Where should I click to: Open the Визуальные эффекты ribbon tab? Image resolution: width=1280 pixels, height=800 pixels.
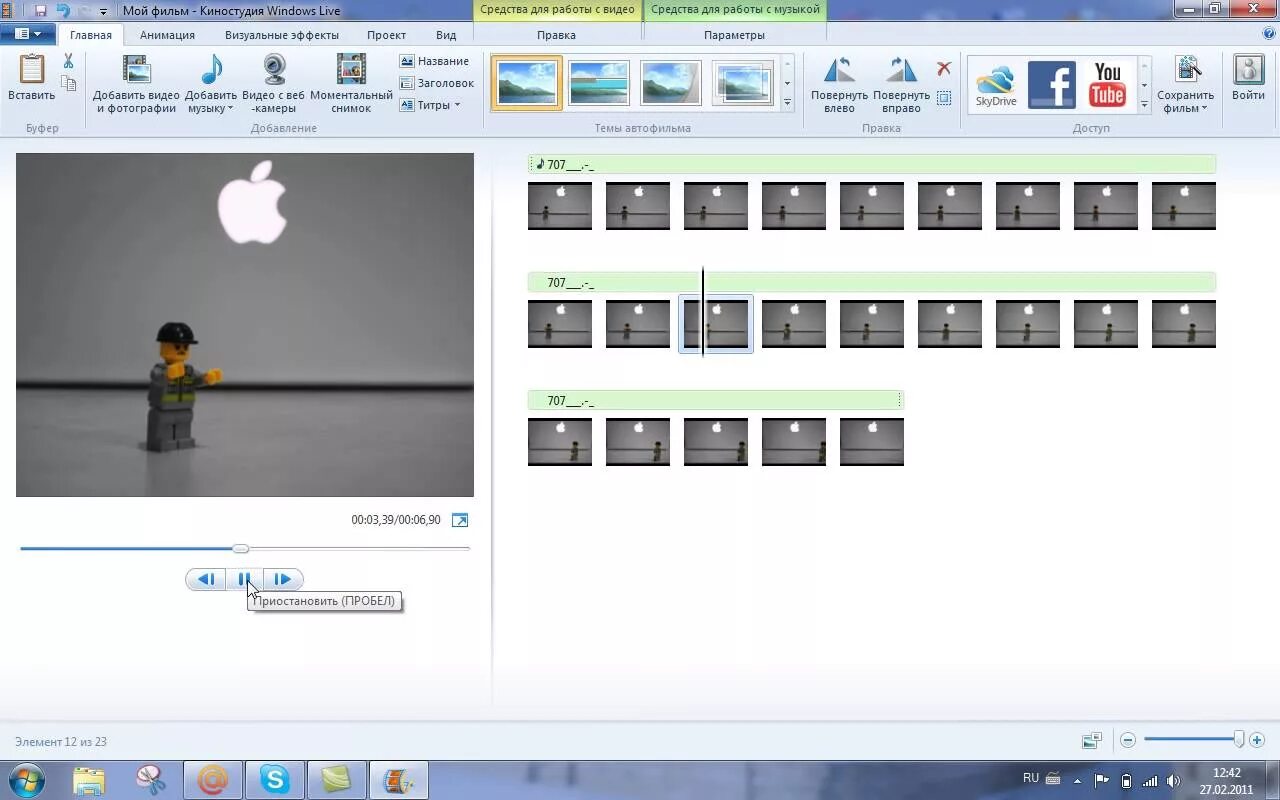pos(282,35)
